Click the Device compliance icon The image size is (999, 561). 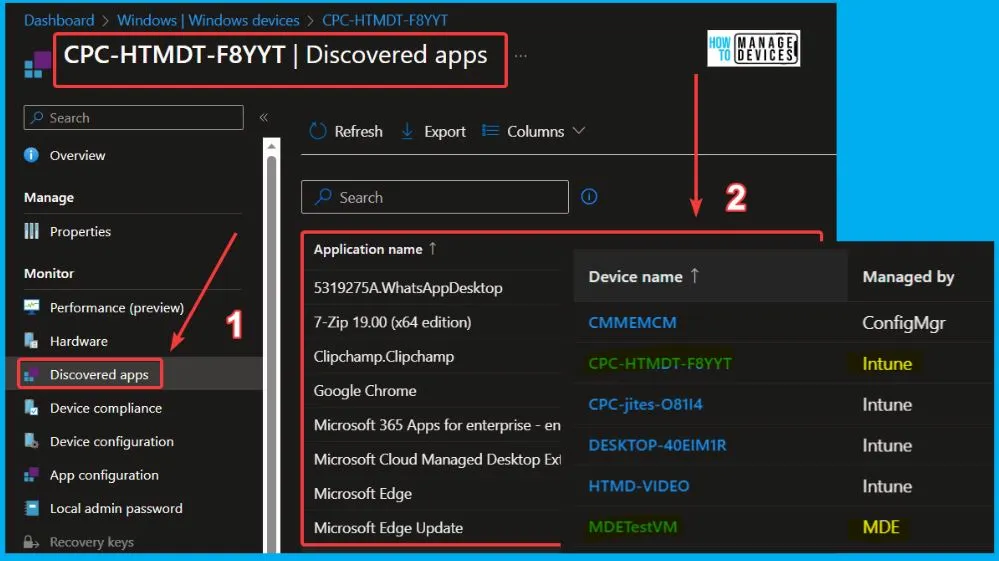(x=31, y=408)
